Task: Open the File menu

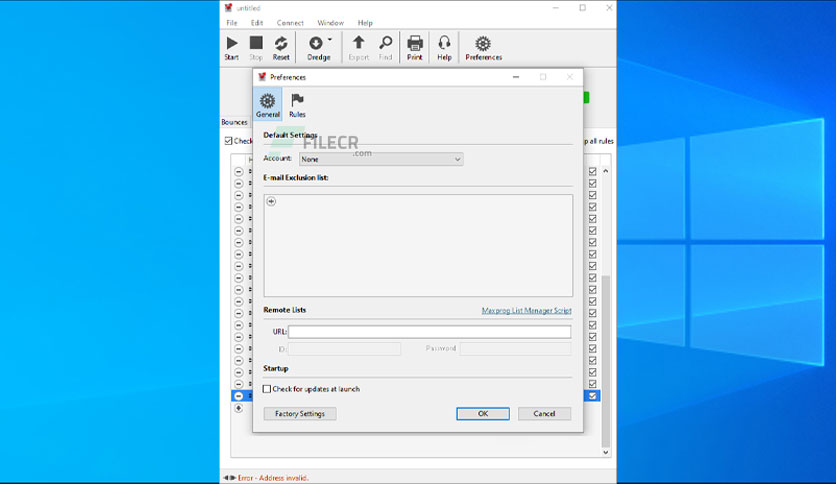Action: coord(231,23)
